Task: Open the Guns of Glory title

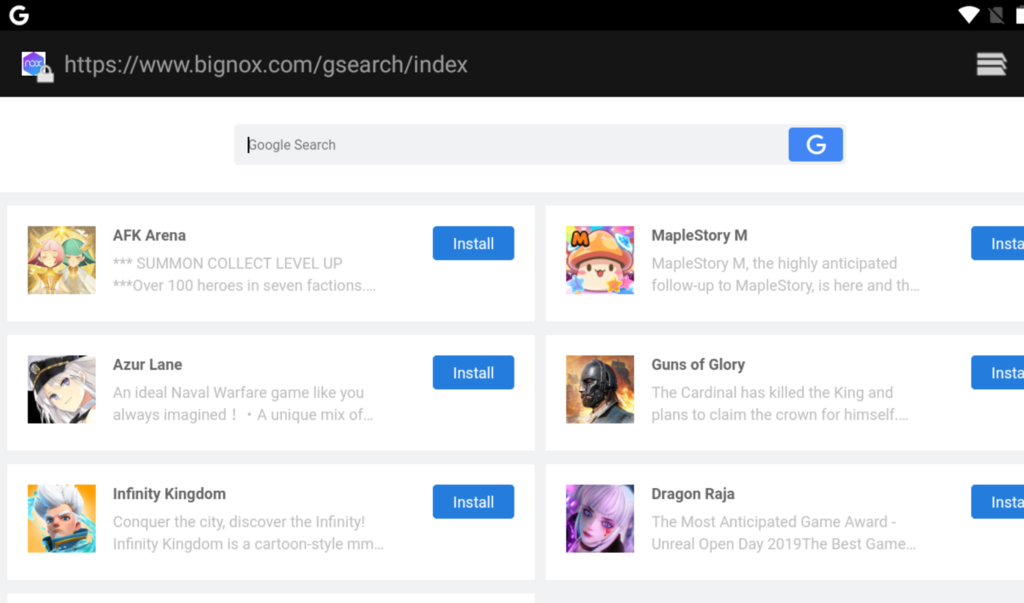Action: 698,365
